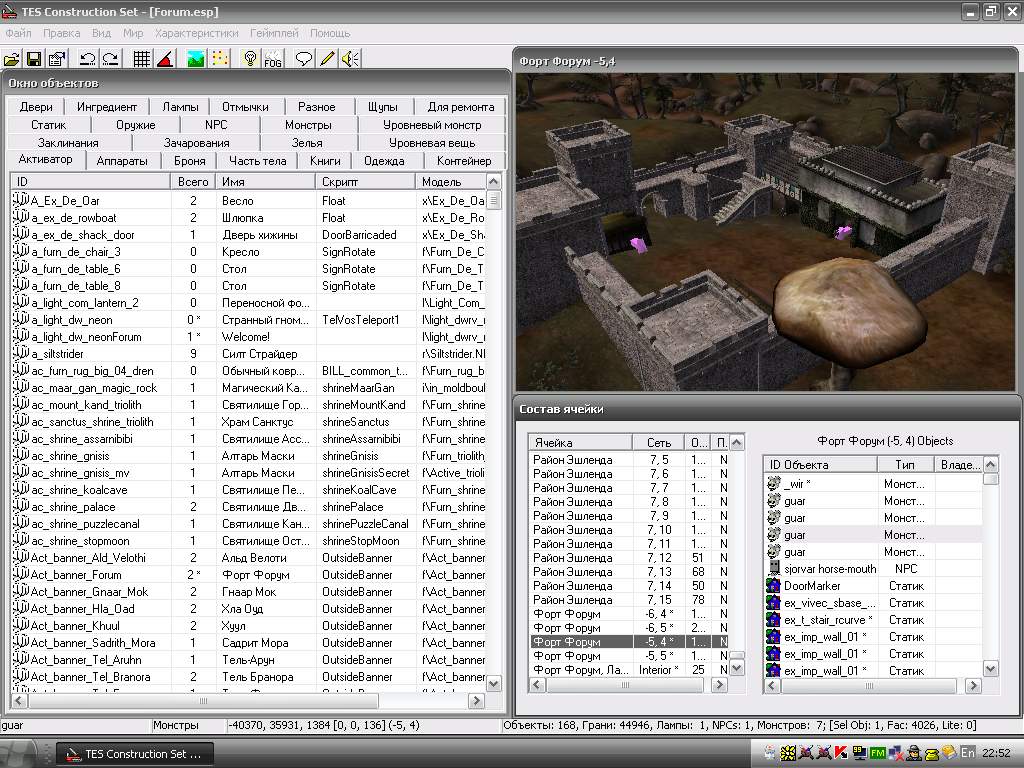Switch to the Книги tab
Viewport: 1024px width, 768px height.
click(325, 161)
